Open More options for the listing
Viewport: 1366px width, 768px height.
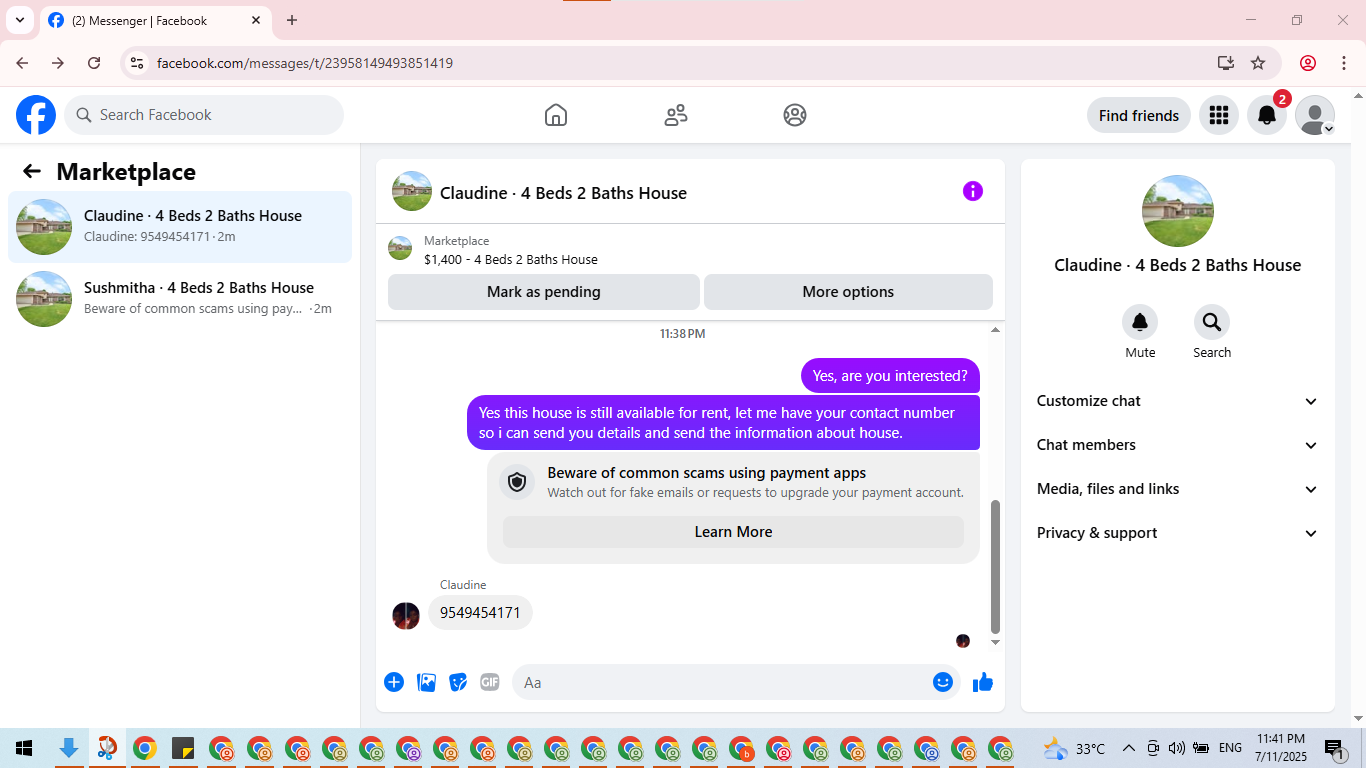coord(848,292)
